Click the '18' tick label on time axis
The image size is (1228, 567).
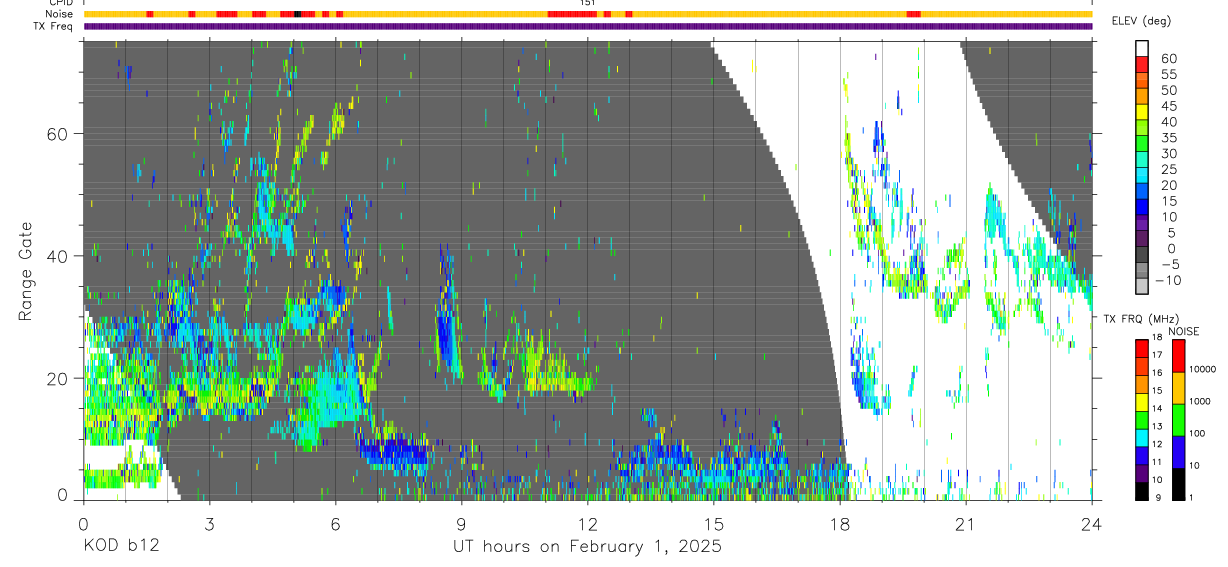click(x=840, y=524)
